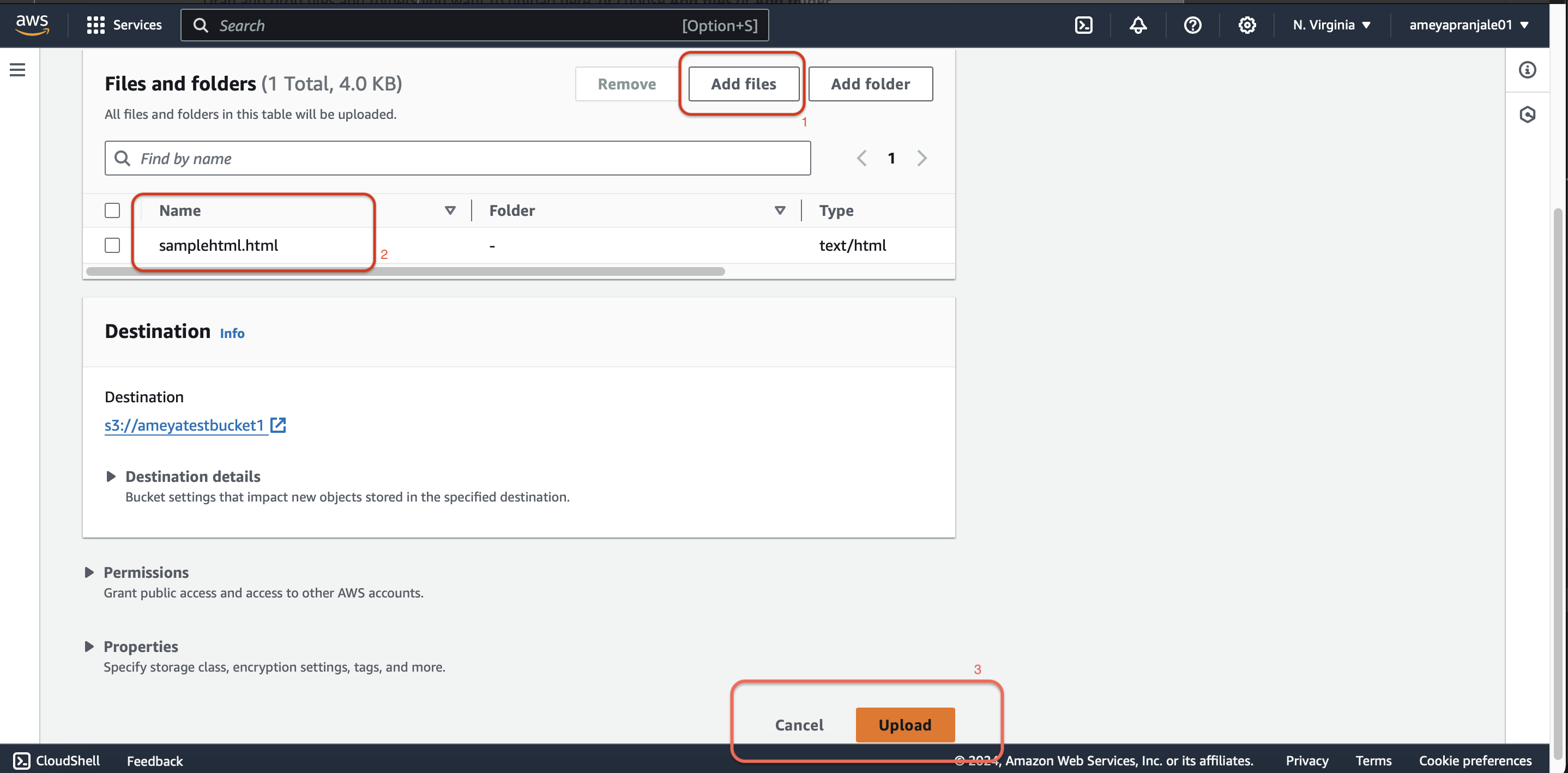
Task: Open the hexagon tools icon on the right sidebar
Action: click(1527, 114)
